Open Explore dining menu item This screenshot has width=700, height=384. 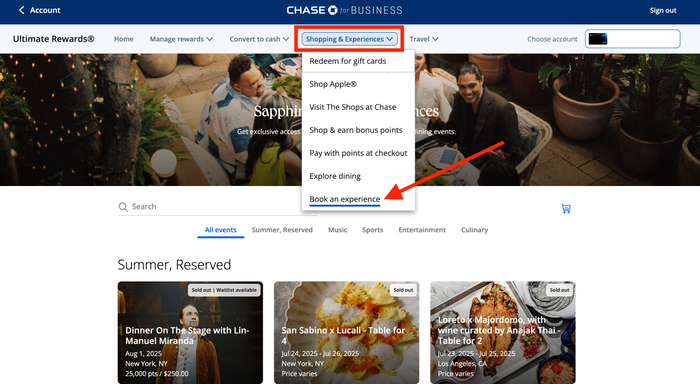(x=335, y=176)
